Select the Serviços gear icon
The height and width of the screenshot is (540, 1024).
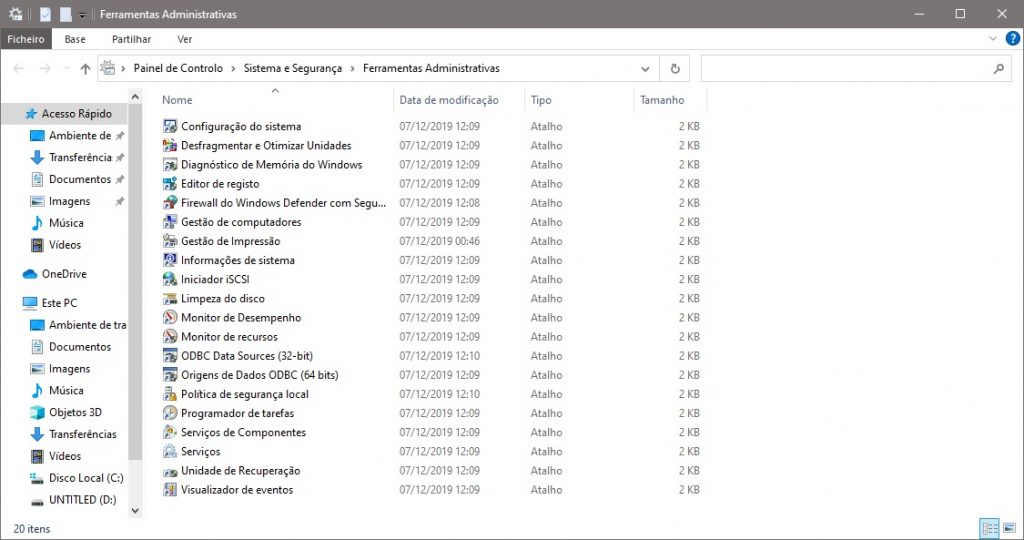170,451
